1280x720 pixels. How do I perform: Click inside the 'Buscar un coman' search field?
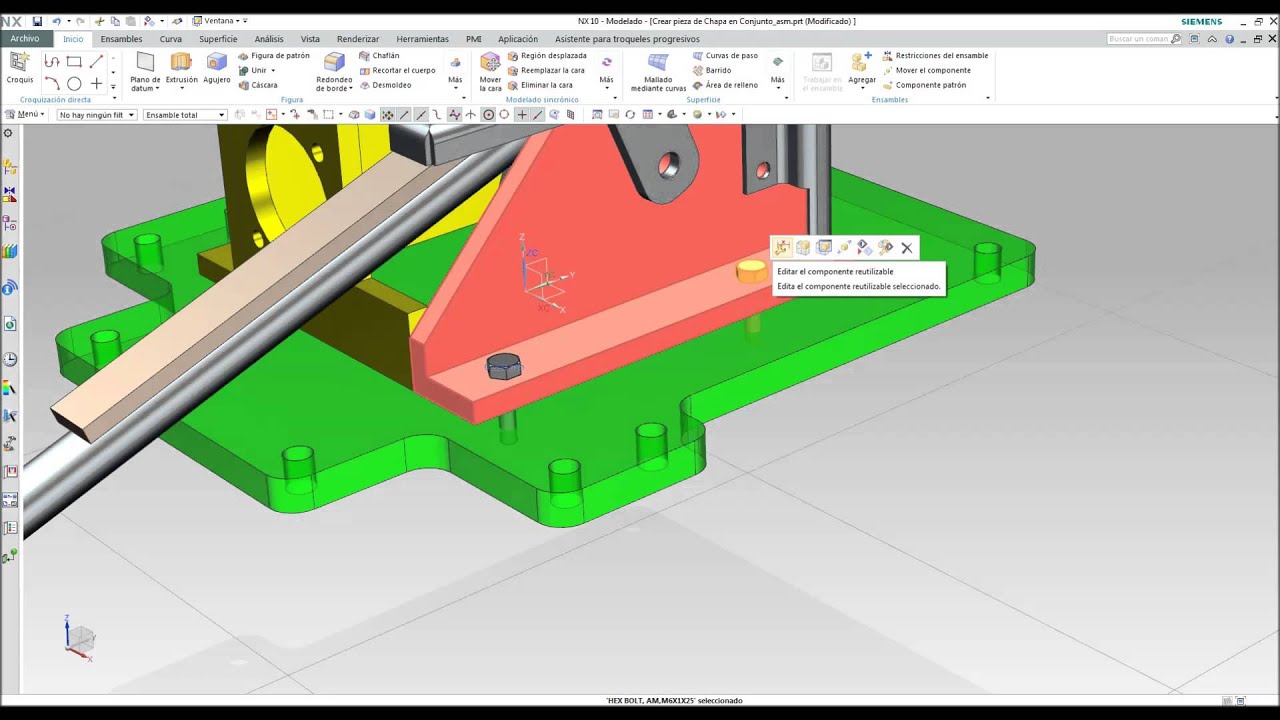tap(1138, 39)
